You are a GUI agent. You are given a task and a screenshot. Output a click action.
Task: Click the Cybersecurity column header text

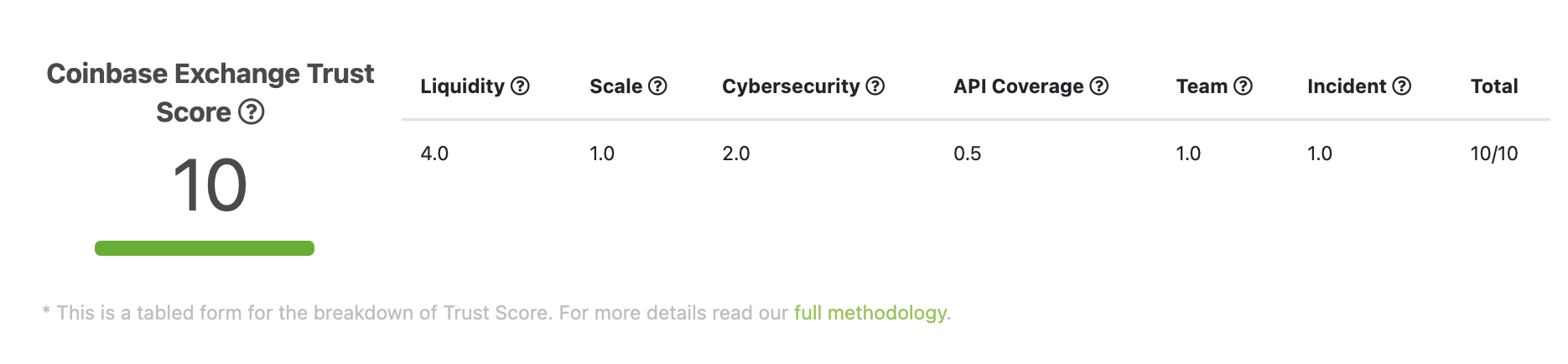pos(791,86)
